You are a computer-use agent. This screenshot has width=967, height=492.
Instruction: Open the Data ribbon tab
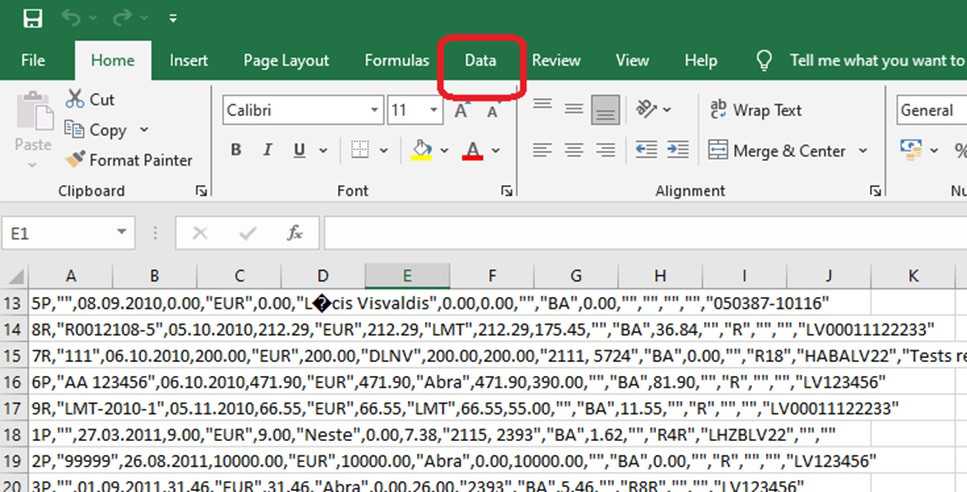tap(480, 60)
